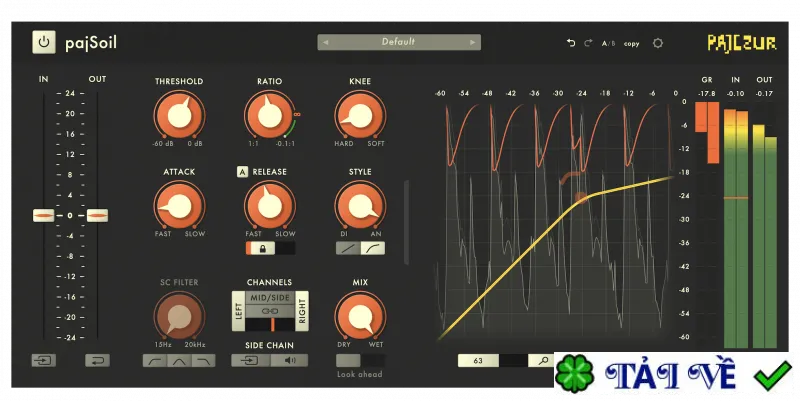The image size is (800, 401).
Task: Click the channels balance slider bar
Action: (270, 324)
